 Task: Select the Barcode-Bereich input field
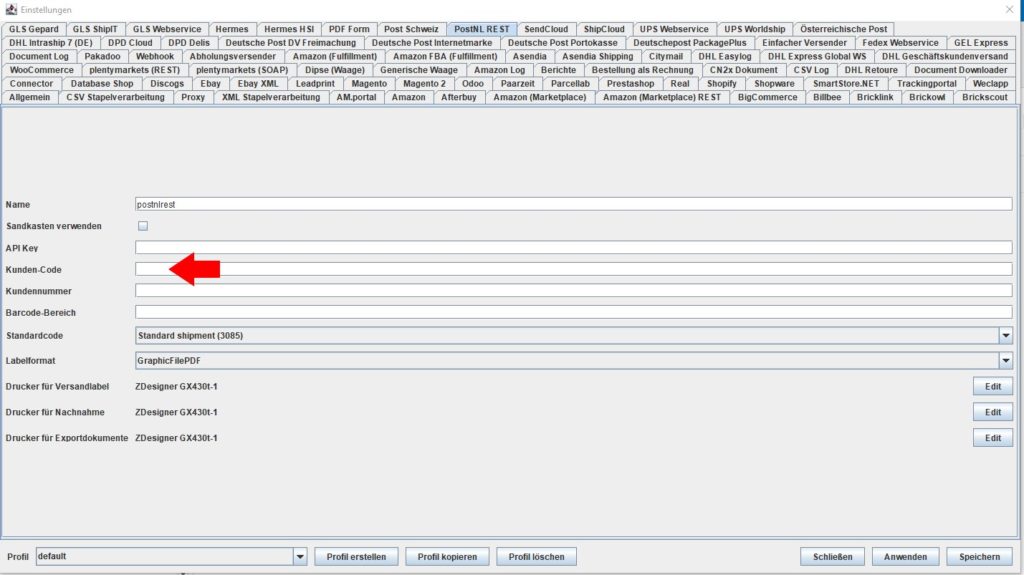573,312
